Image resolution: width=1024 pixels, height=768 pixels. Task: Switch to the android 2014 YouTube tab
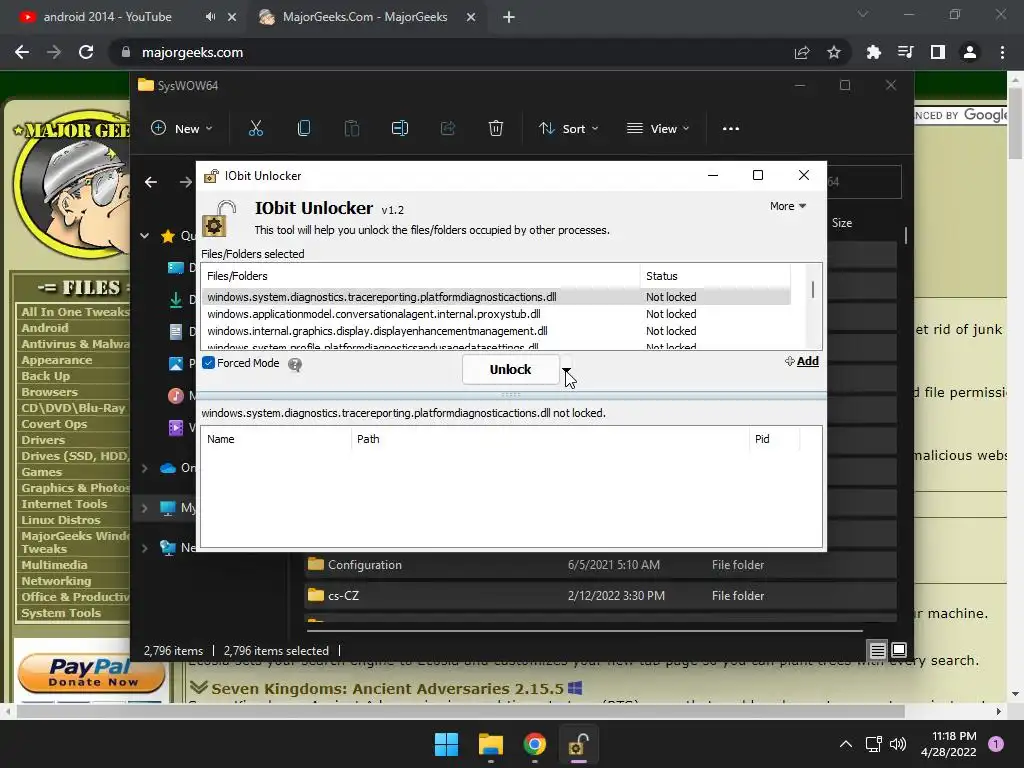pos(108,17)
